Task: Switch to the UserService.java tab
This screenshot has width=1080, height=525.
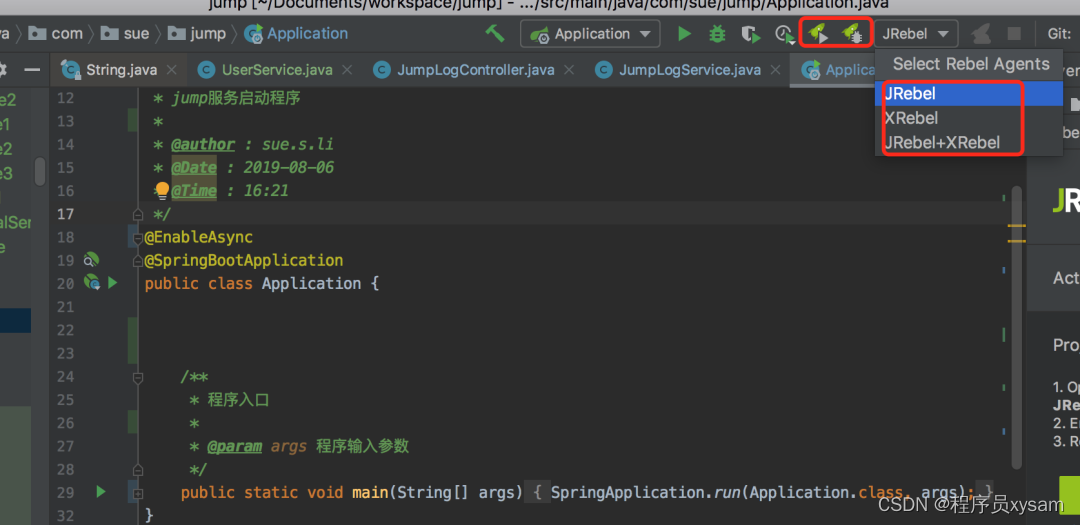Action: 277,70
